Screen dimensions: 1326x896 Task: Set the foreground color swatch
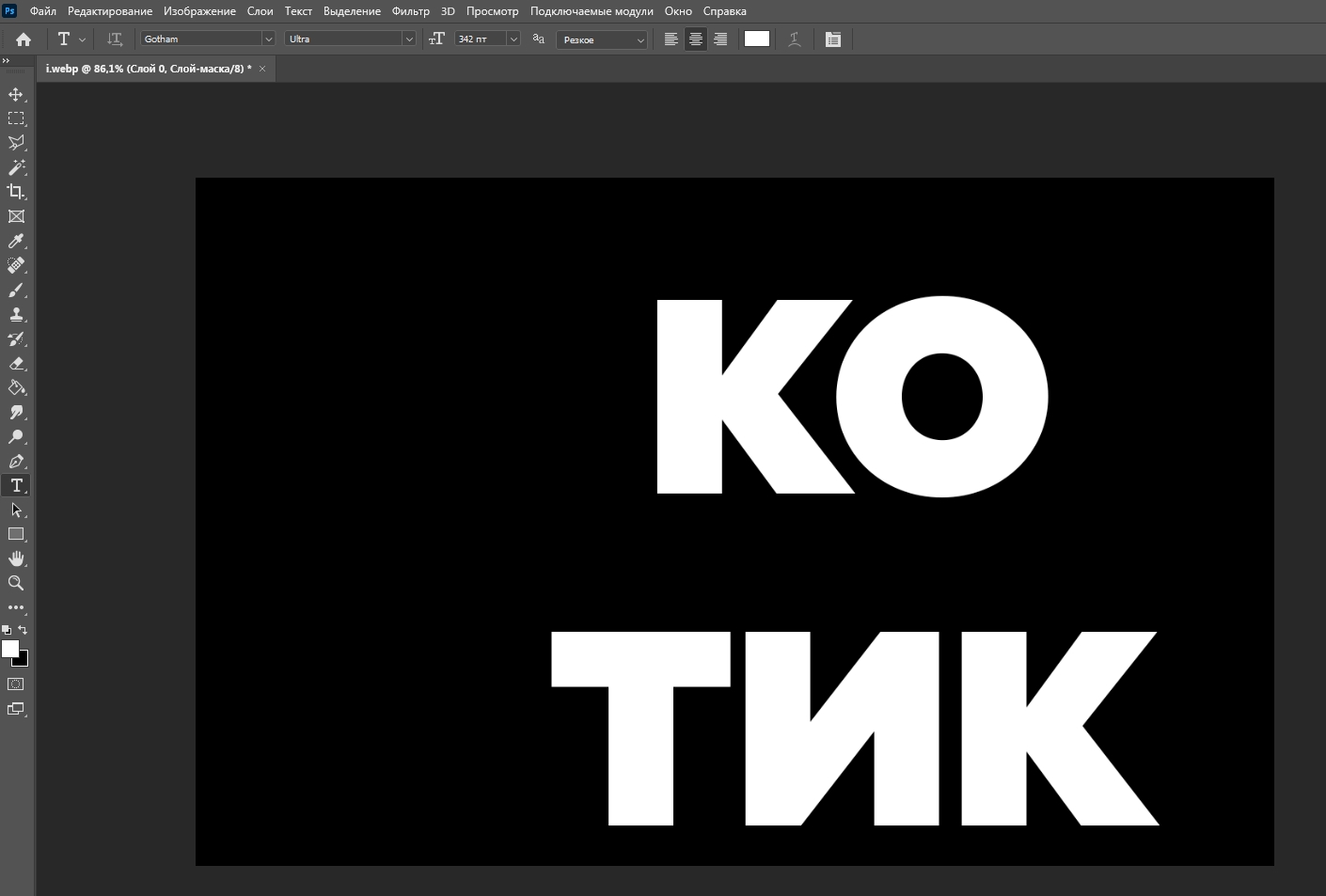[10, 648]
